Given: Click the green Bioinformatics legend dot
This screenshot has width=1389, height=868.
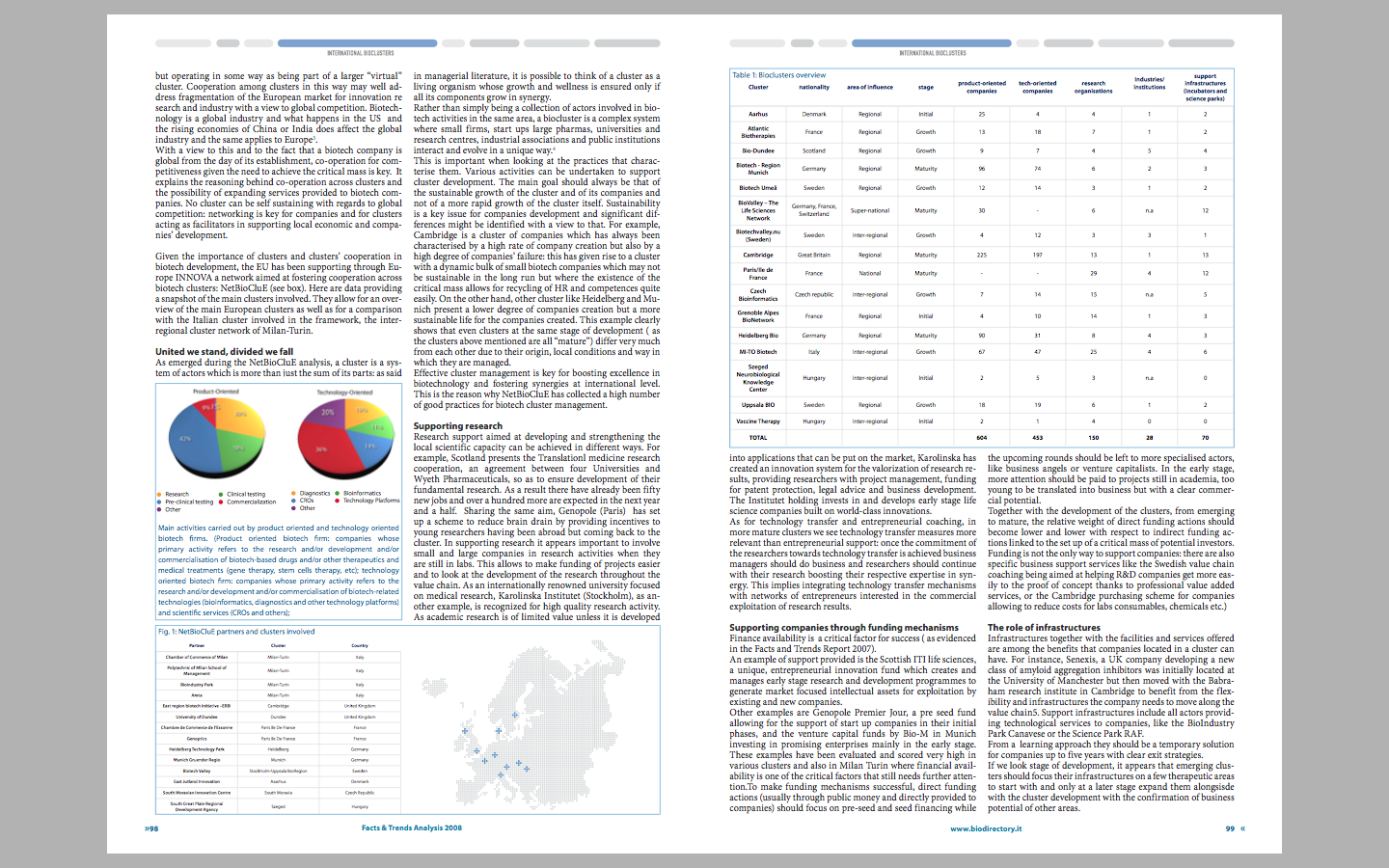Looking at the screenshot, I should [339, 494].
